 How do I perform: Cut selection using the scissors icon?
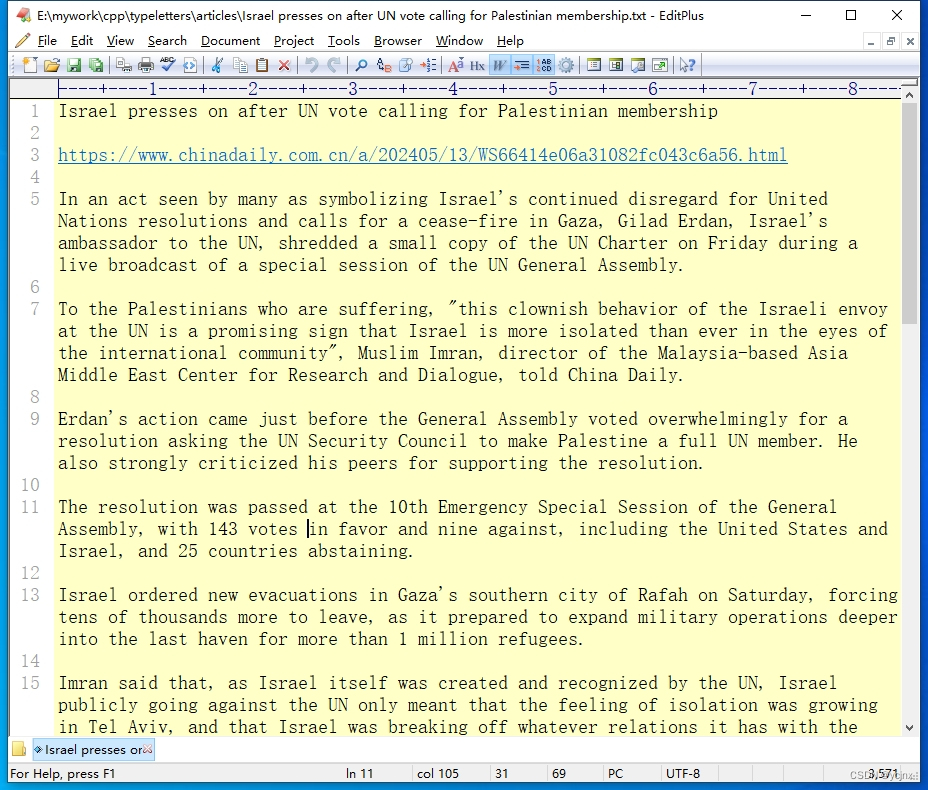[217, 65]
